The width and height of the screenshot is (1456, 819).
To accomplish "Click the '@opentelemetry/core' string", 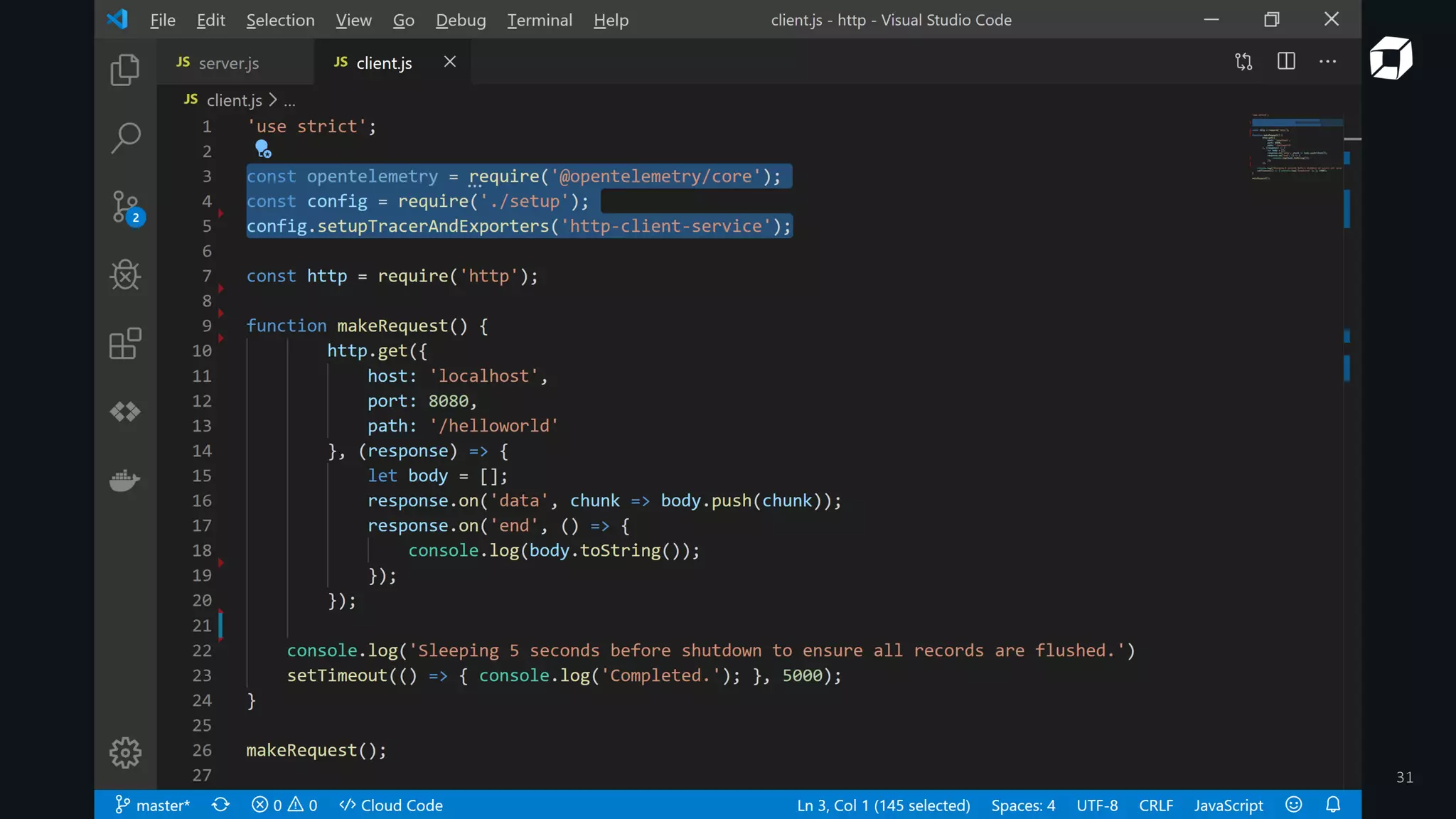I will [x=655, y=176].
